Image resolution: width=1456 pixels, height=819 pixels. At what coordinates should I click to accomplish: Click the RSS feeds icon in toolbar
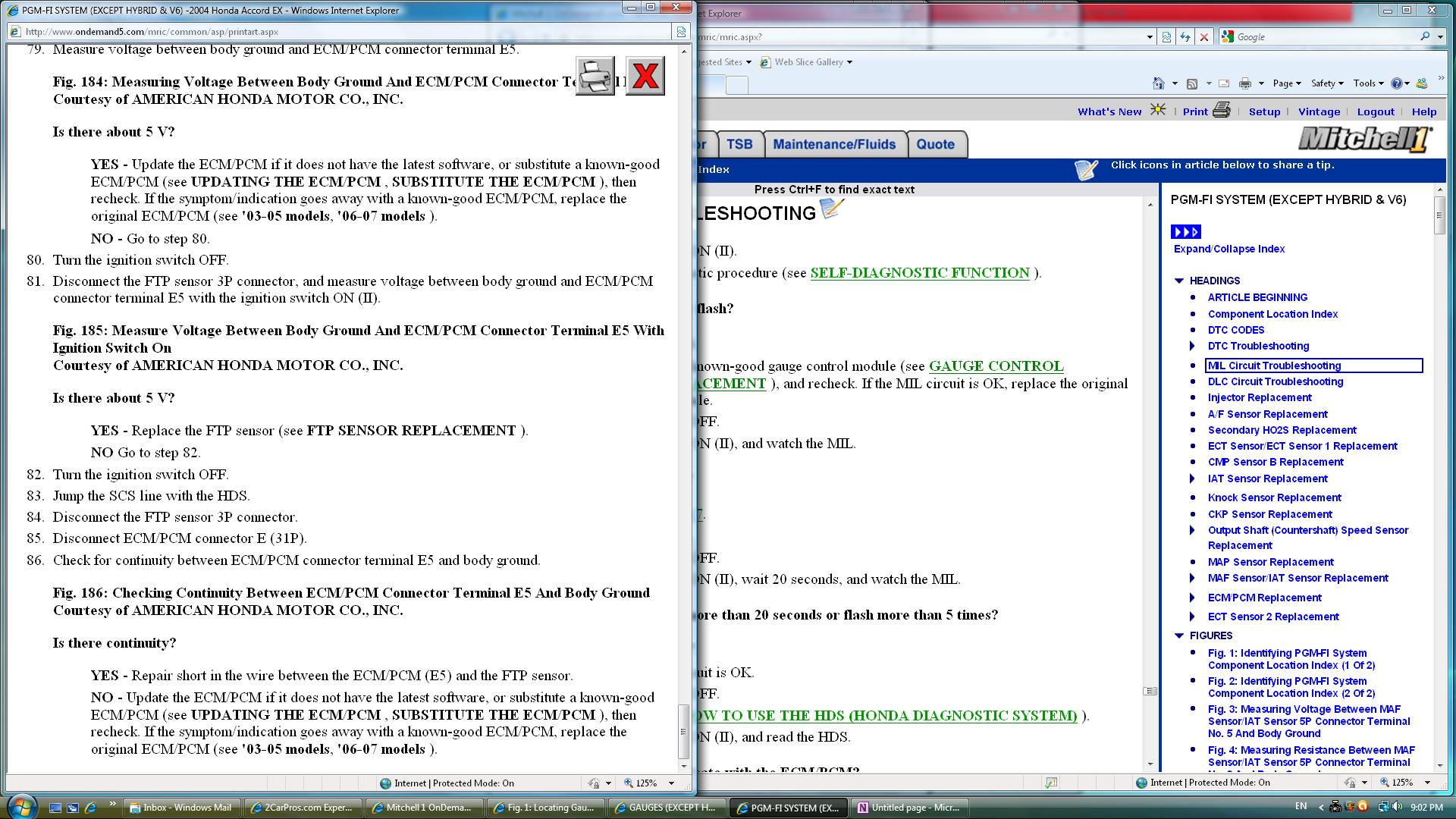(x=1192, y=83)
